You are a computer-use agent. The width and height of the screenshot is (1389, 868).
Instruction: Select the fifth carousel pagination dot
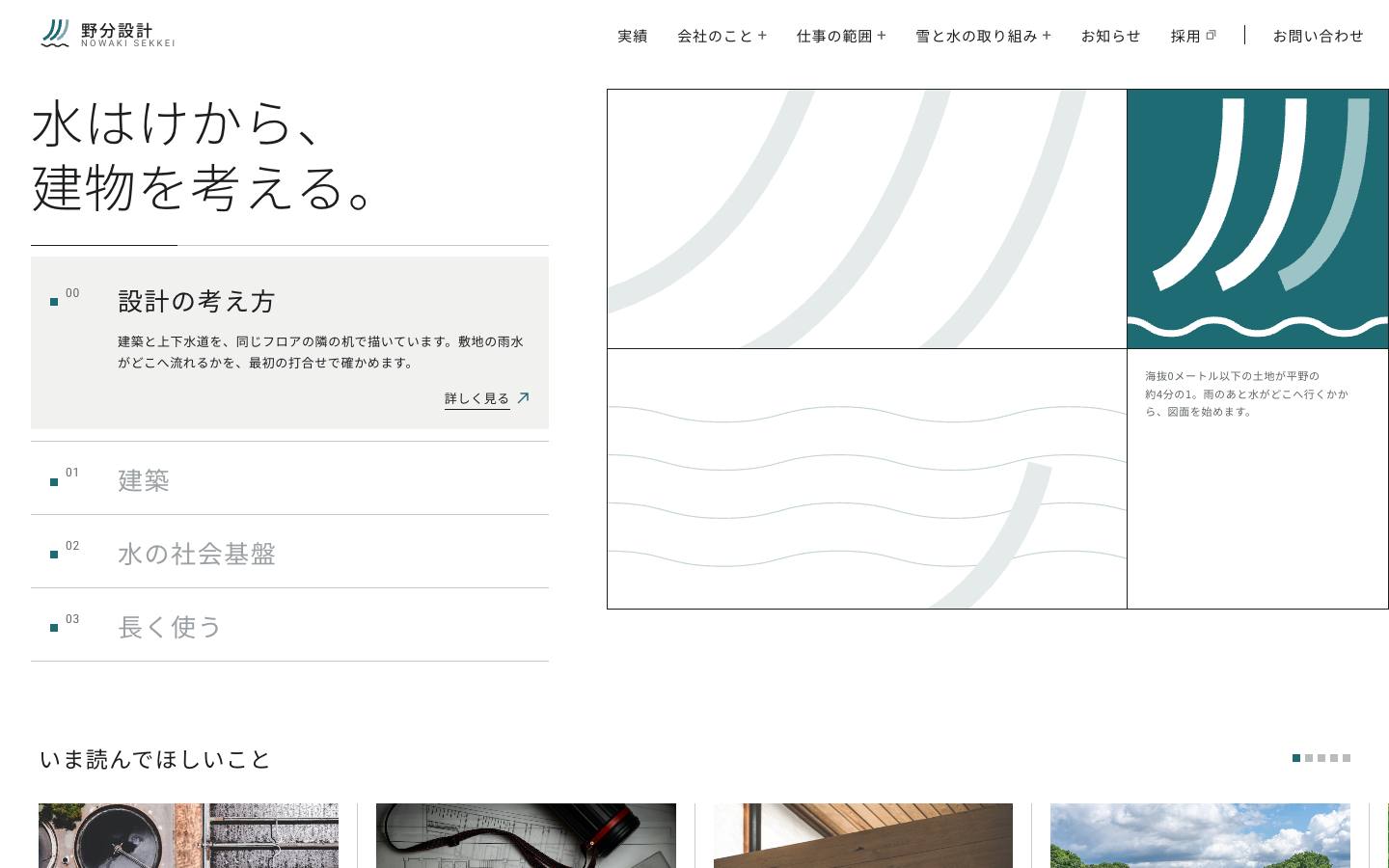pos(1347,758)
